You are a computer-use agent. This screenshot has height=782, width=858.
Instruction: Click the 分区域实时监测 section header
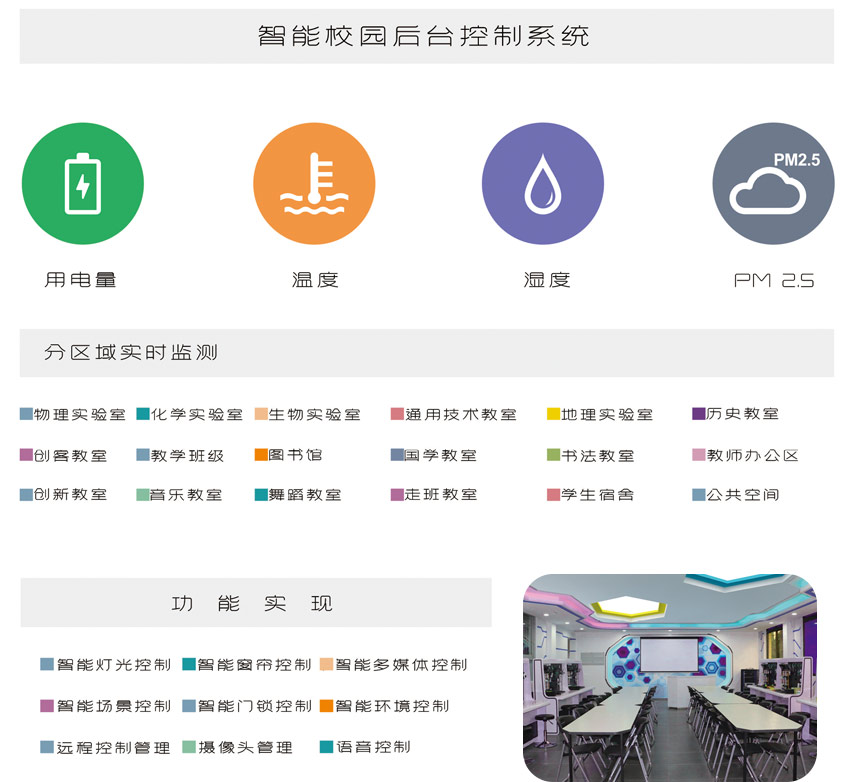click(x=131, y=352)
